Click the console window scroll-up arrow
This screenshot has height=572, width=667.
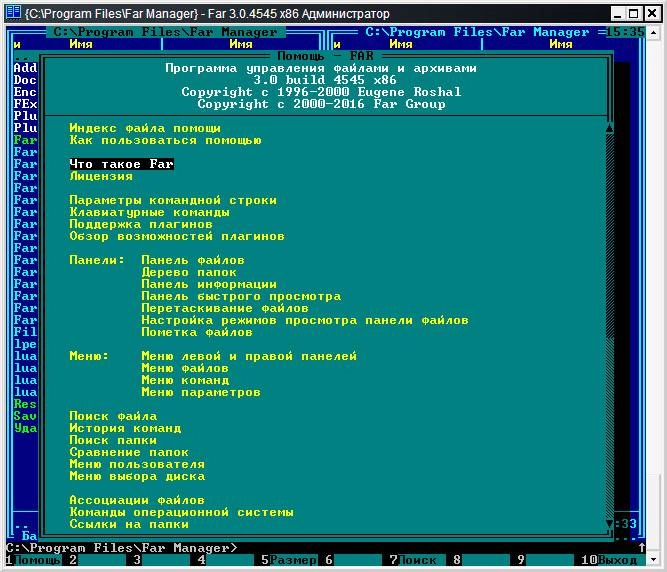(653, 32)
